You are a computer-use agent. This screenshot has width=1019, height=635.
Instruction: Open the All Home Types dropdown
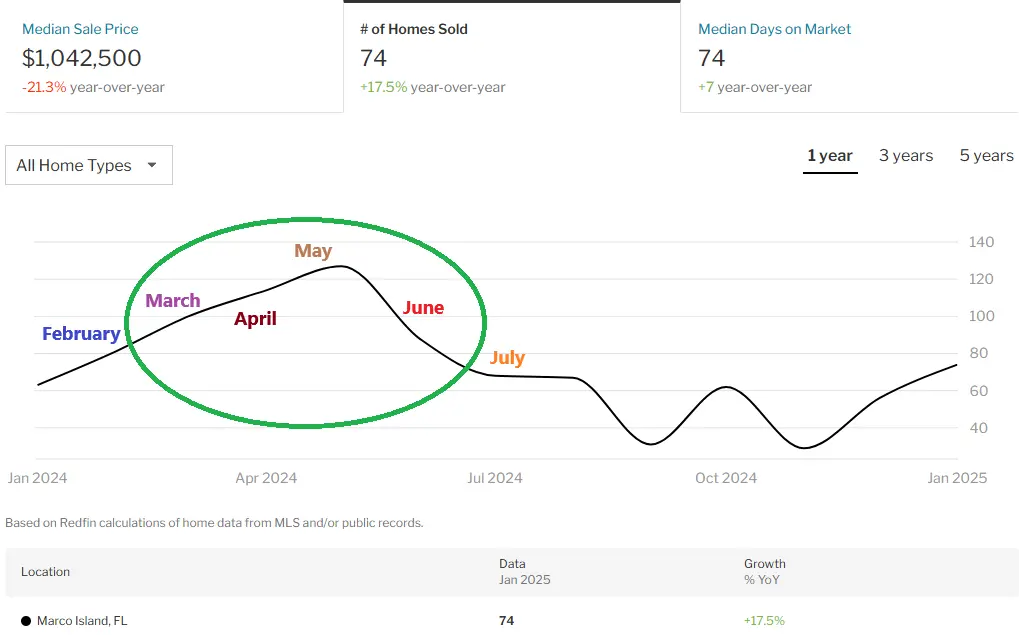88,166
